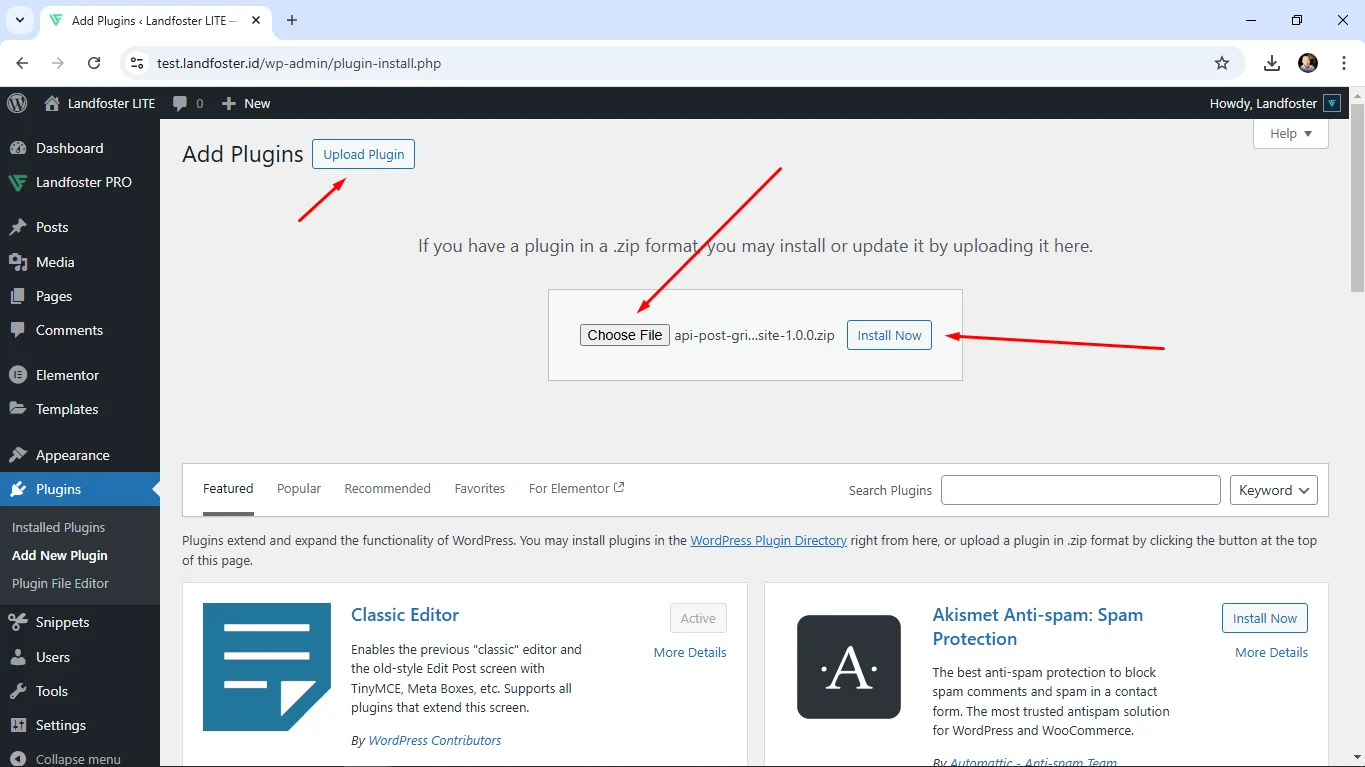Open Plugin File Editor submenu item
The image size is (1365, 767).
(60, 583)
